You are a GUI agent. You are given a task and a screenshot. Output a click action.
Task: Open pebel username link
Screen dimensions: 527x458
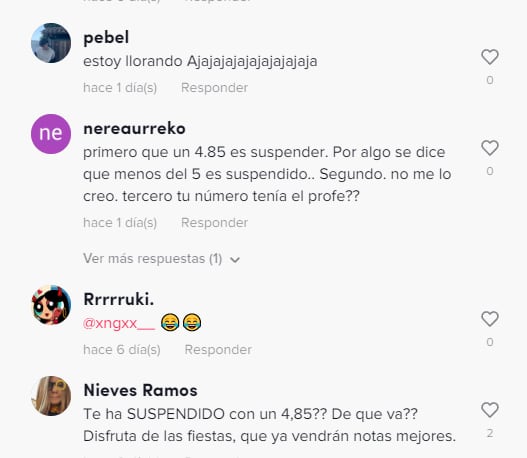106,37
